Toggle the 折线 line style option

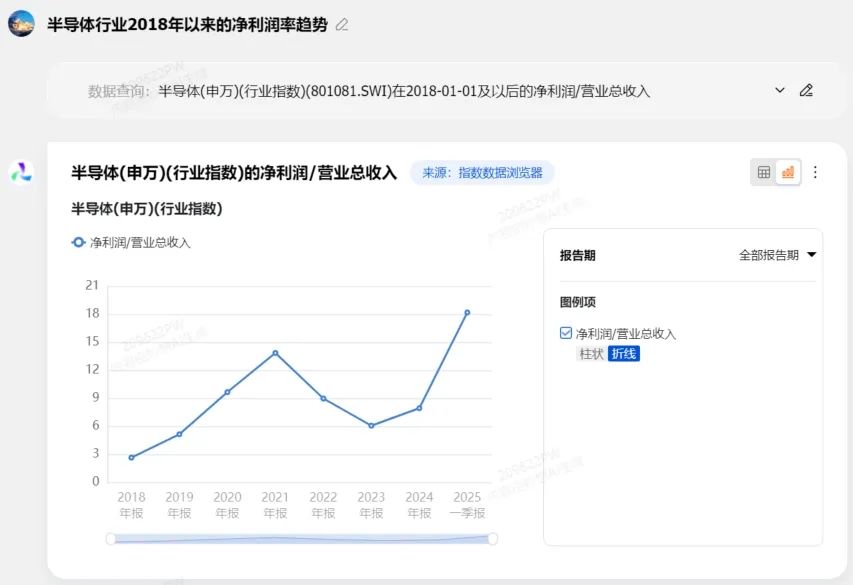click(623, 353)
